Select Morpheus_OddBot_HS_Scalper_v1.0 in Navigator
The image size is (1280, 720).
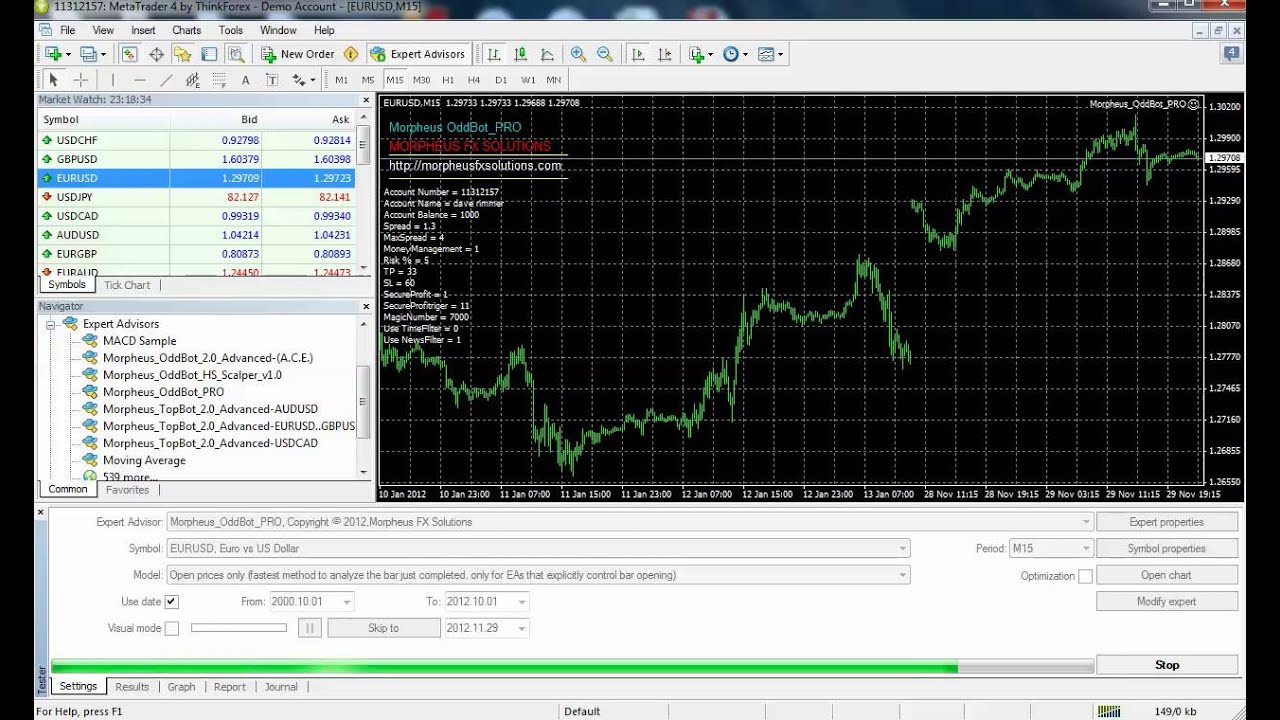pyautogui.click(x=192, y=375)
